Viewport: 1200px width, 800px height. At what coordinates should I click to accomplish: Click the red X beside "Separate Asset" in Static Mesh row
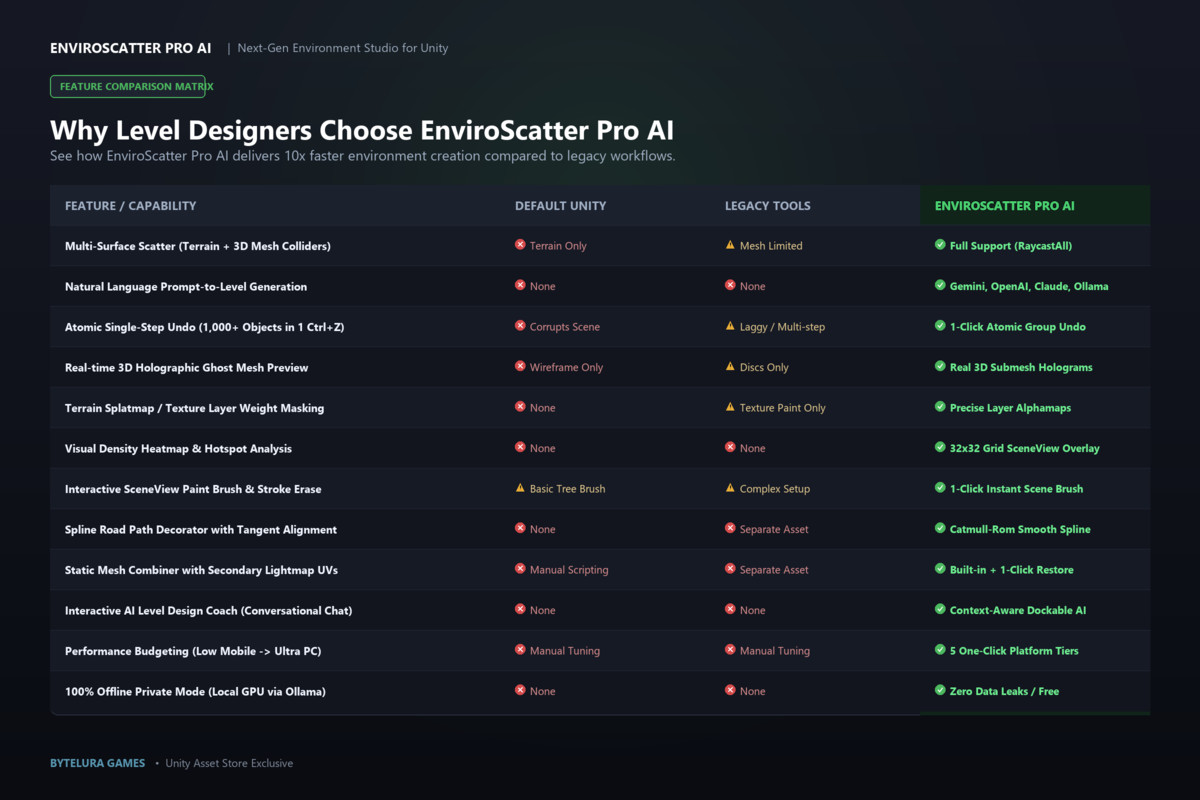click(x=730, y=569)
